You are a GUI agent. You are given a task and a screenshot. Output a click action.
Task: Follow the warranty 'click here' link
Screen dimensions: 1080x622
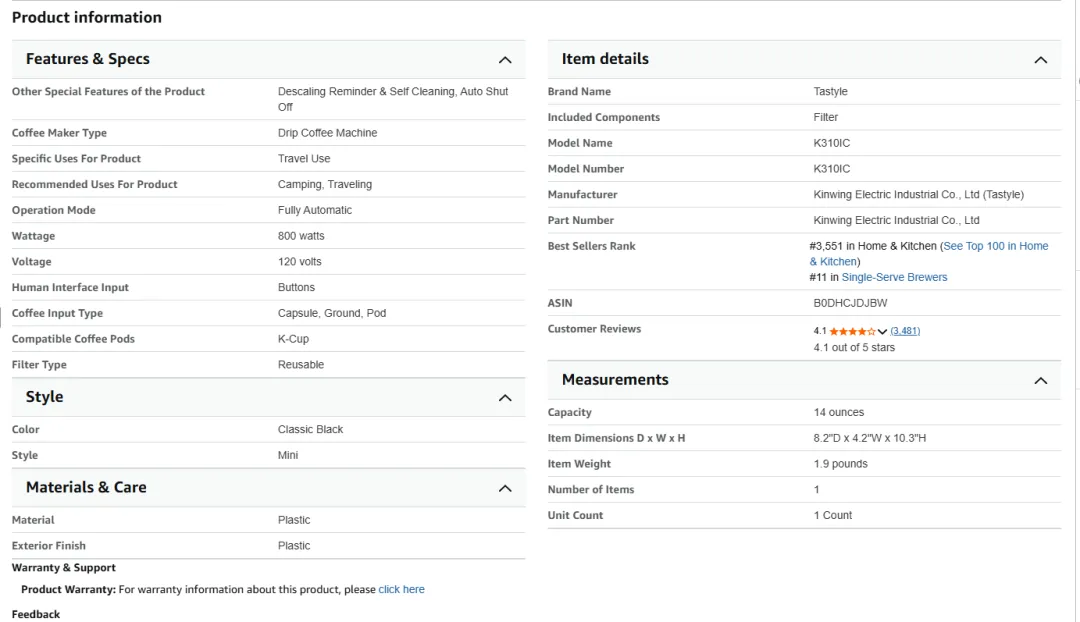click(401, 590)
